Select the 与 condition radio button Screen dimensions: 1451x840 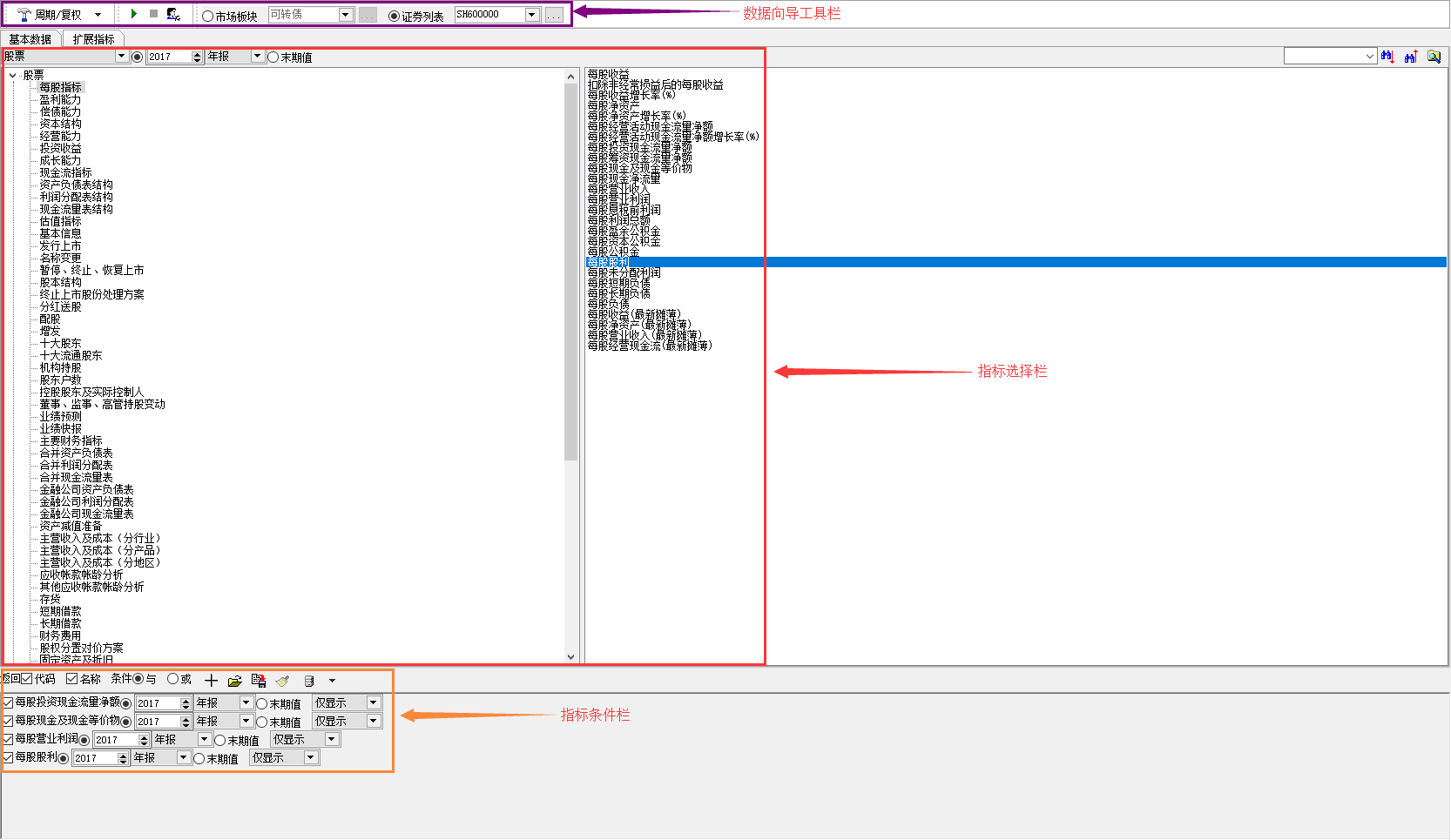click(x=138, y=679)
